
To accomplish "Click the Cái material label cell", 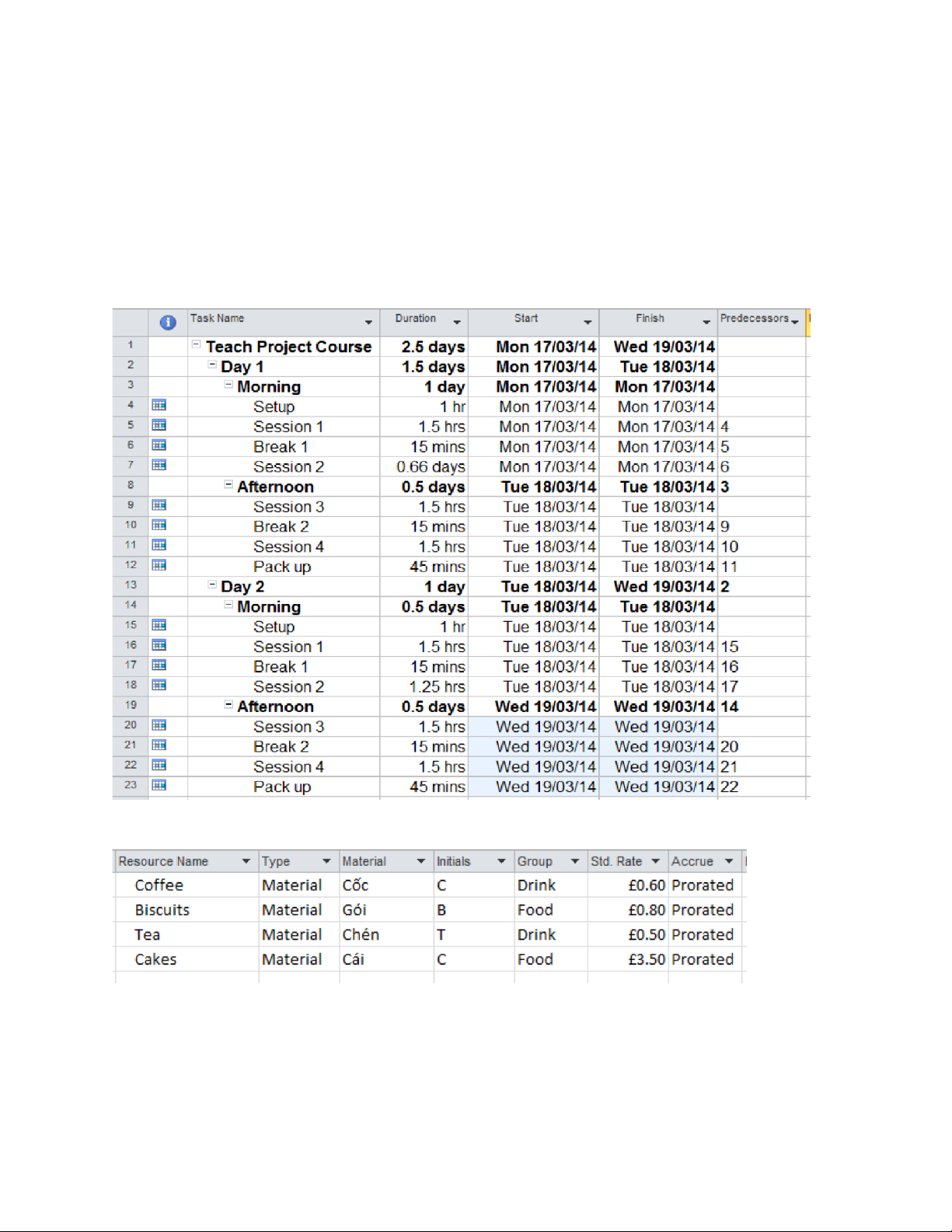I will (386, 960).
